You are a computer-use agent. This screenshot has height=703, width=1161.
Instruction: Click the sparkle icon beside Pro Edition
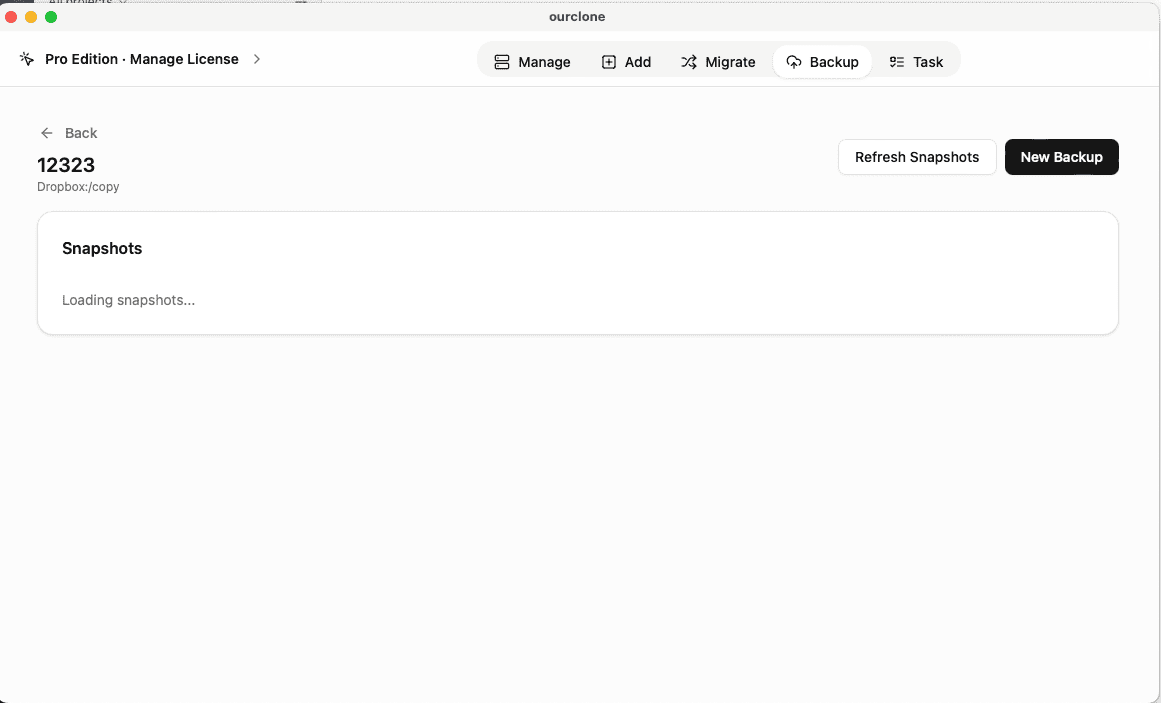click(27, 59)
